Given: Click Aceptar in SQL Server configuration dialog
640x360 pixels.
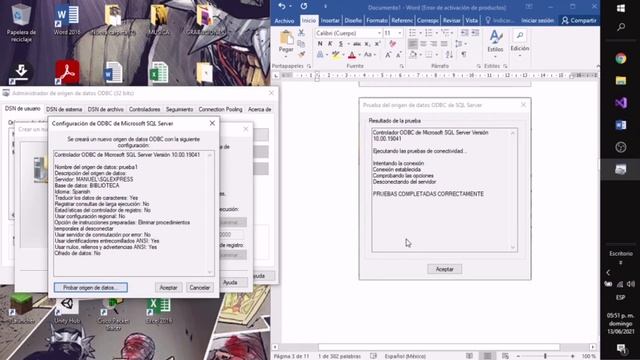Looking at the screenshot, I should pyautogui.click(x=168, y=287).
